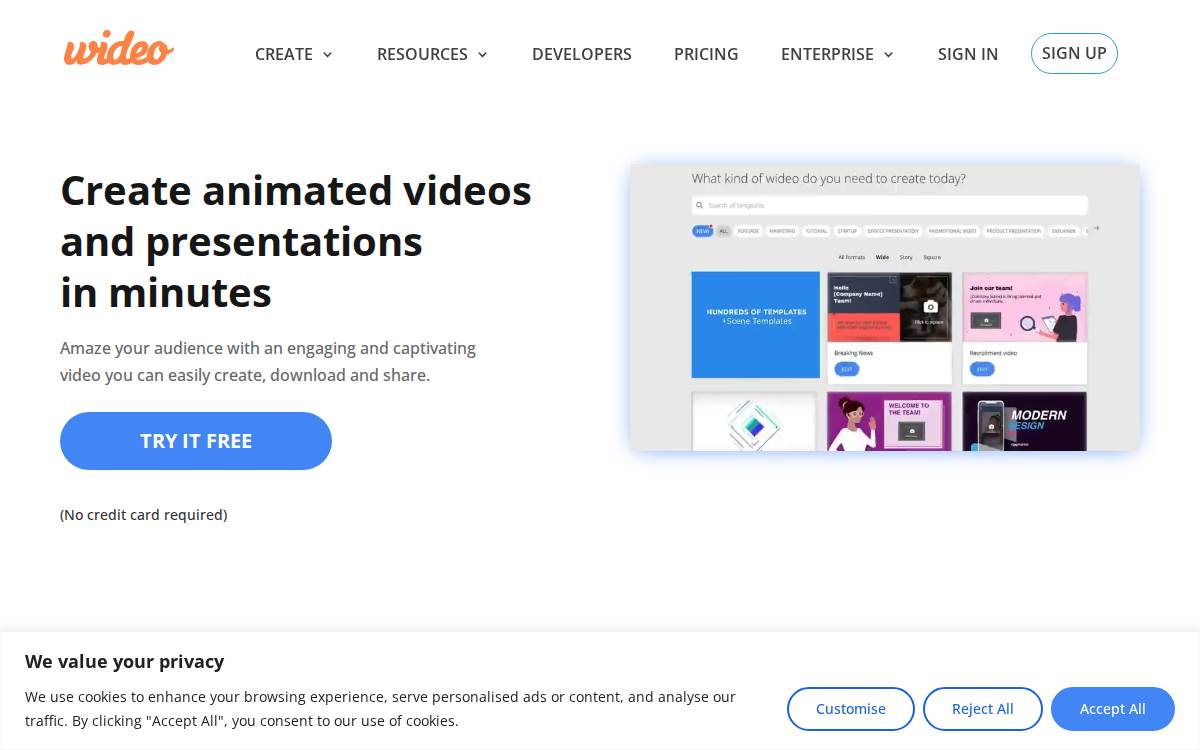Screen dimensions: 1200x750
Task: Click EDIT under Breaking News
Action: [x=847, y=369]
